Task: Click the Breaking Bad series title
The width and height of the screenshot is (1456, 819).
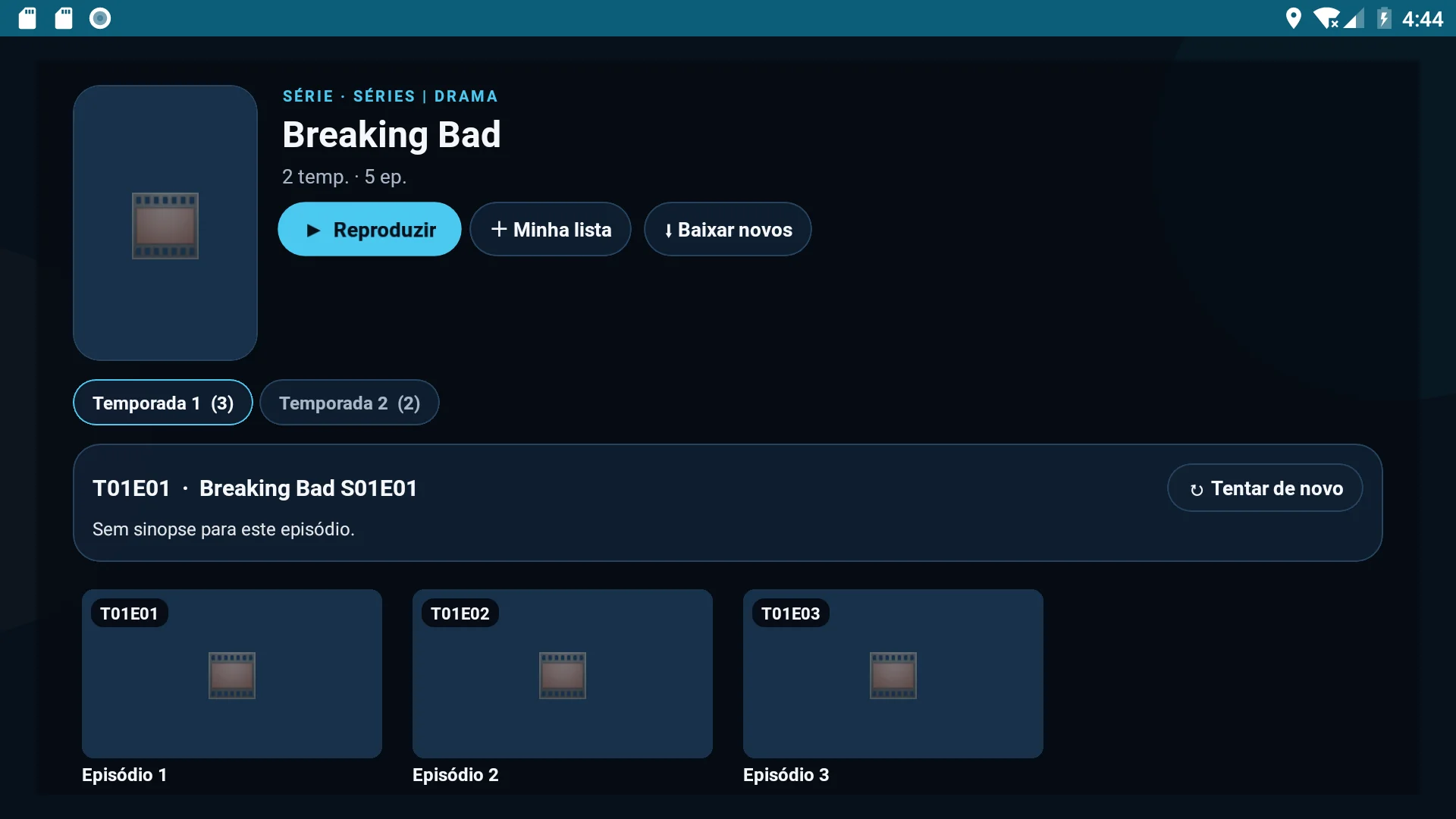Action: pyautogui.click(x=391, y=135)
